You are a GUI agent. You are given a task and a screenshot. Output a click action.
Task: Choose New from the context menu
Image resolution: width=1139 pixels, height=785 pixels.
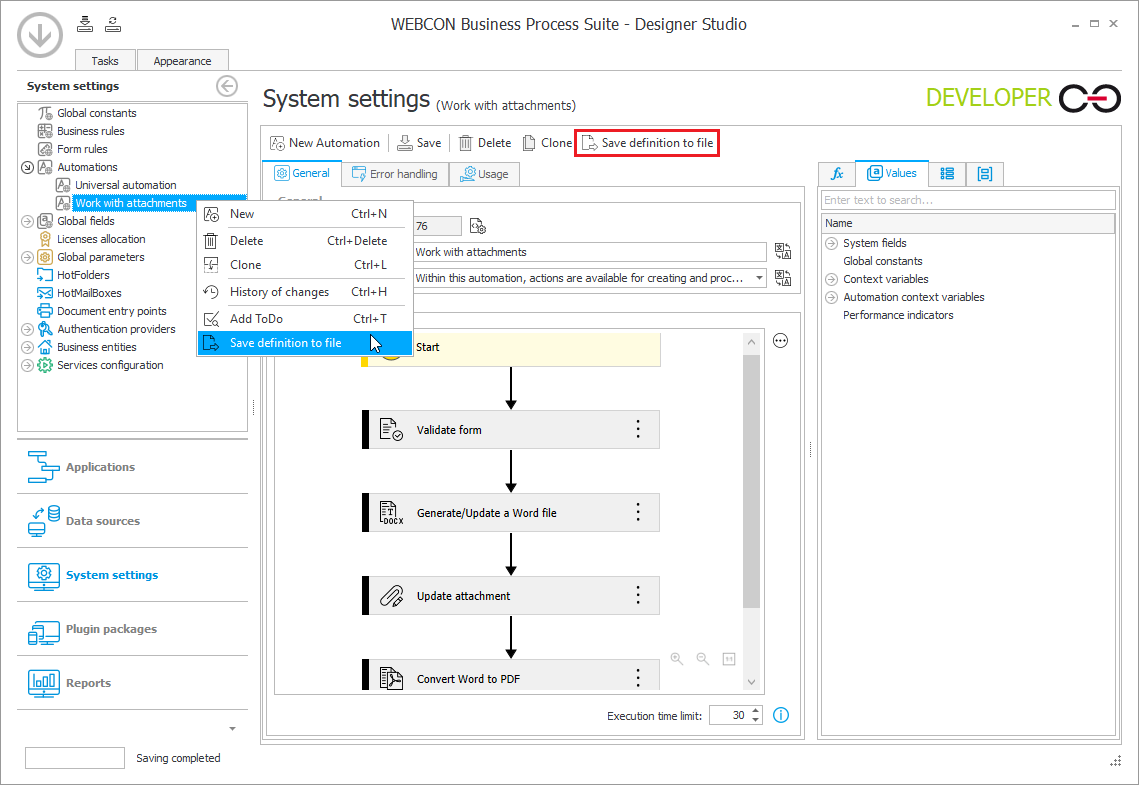[304, 213]
